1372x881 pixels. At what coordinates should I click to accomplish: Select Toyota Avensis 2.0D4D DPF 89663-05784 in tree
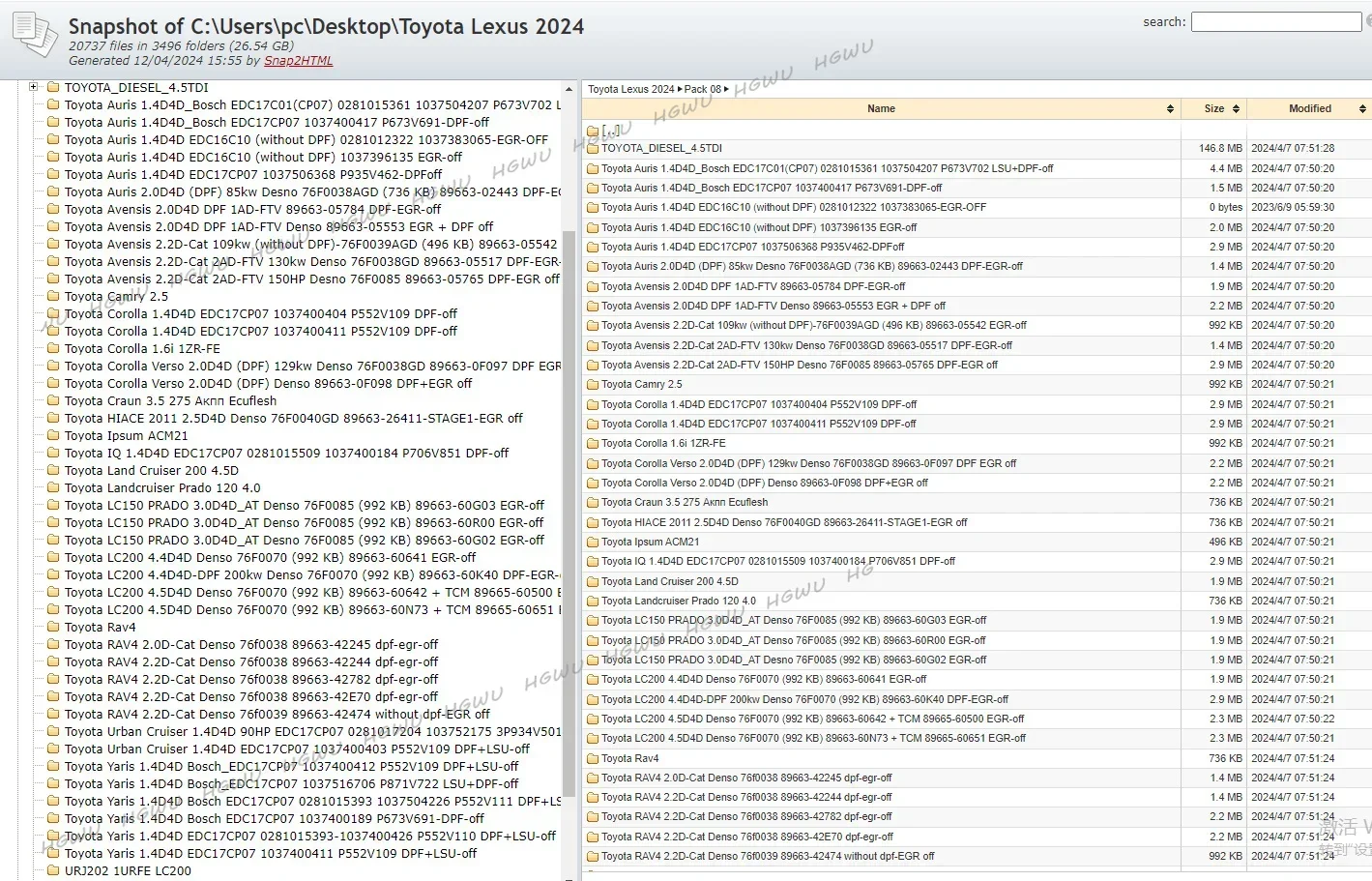point(252,209)
